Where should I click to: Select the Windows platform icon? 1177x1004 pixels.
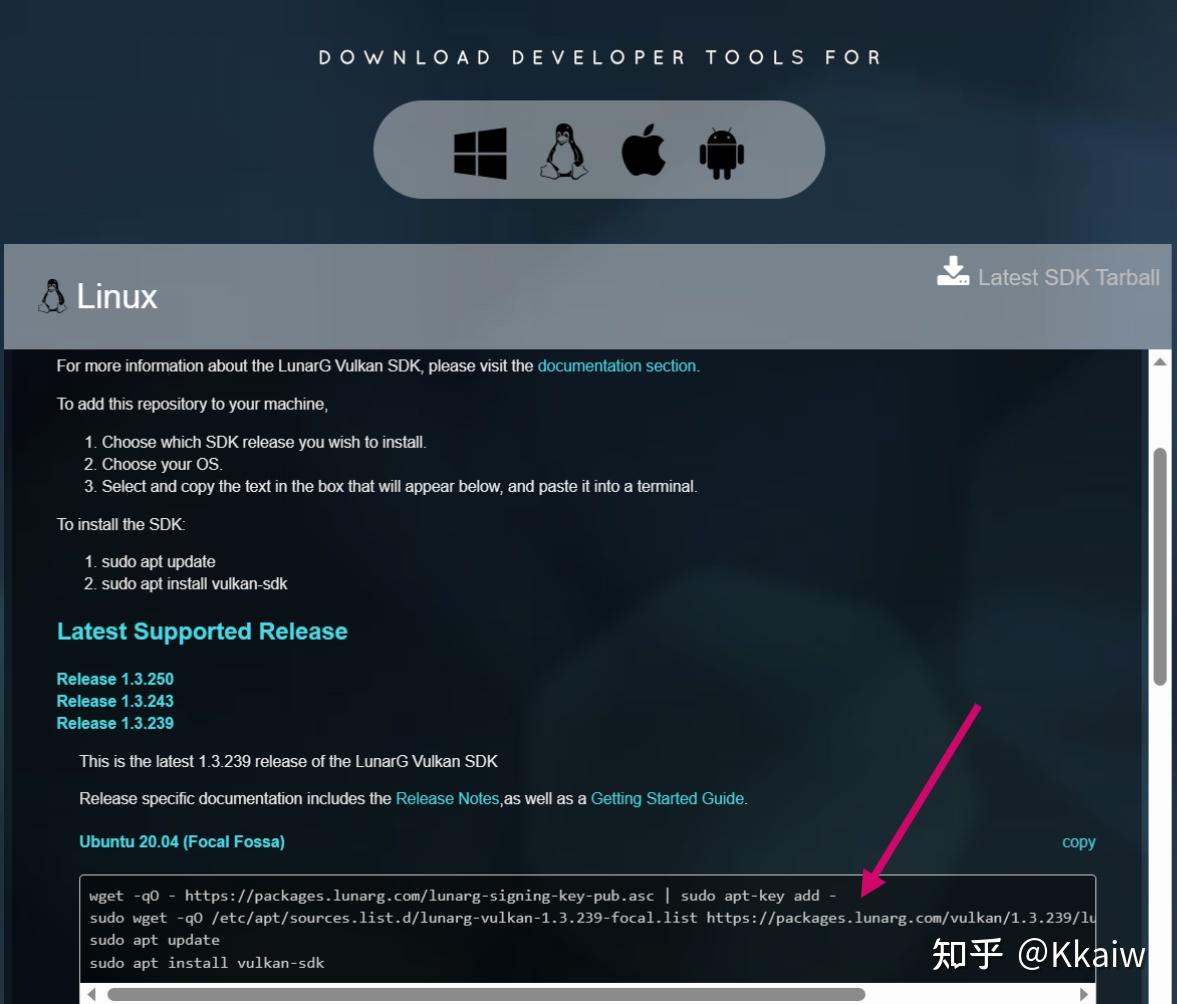tap(480, 150)
